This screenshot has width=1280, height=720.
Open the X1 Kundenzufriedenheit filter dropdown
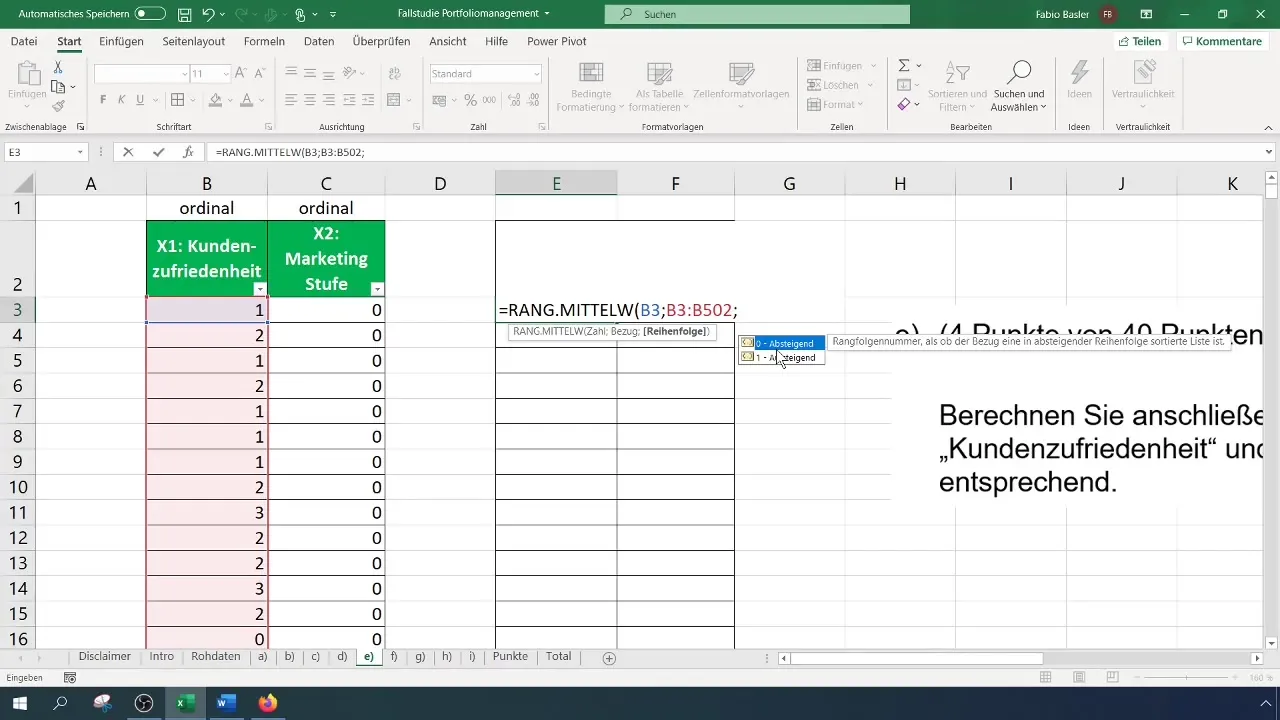pos(260,289)
